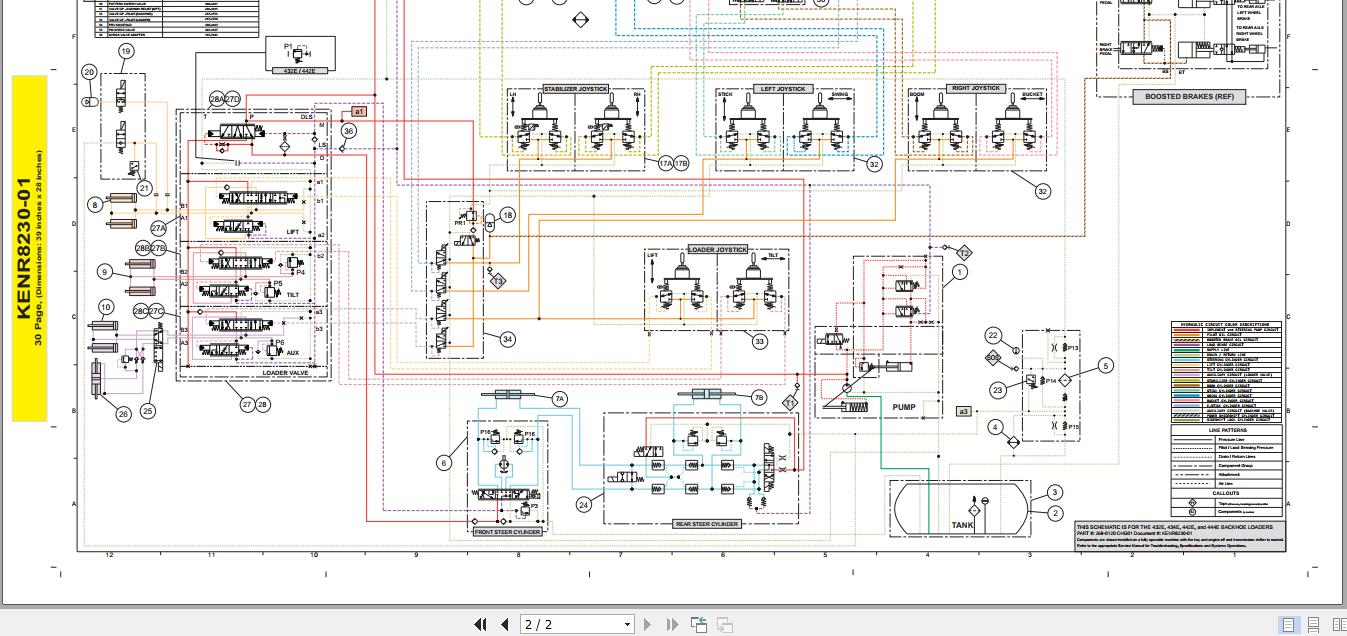Toggle the two-page facing view mode
This screenshot has width=1347, height=636.
[x=1337, y=624]
